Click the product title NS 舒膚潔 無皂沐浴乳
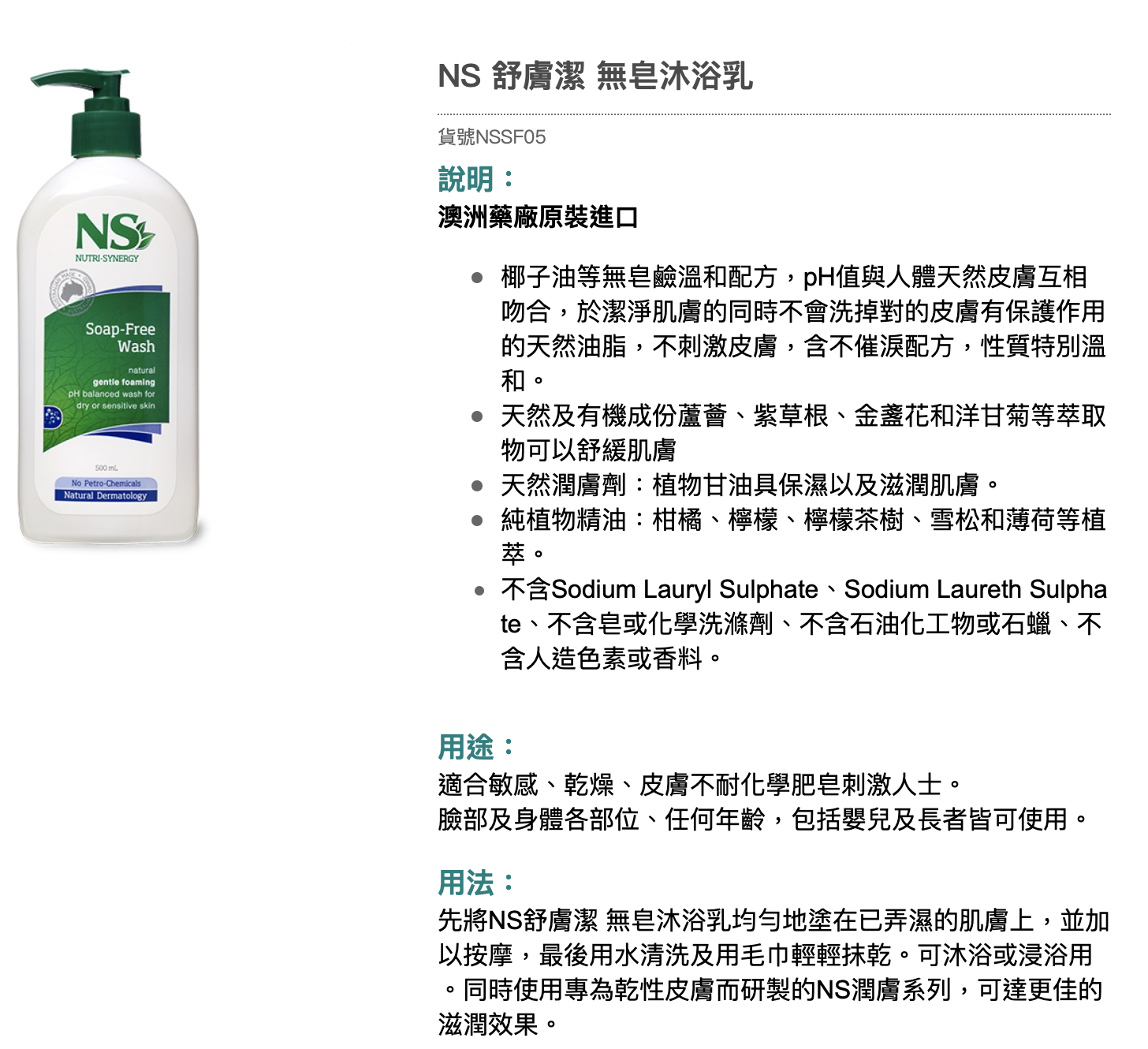The height and width of the screenshot is (1049, 1148). [595, 76]
